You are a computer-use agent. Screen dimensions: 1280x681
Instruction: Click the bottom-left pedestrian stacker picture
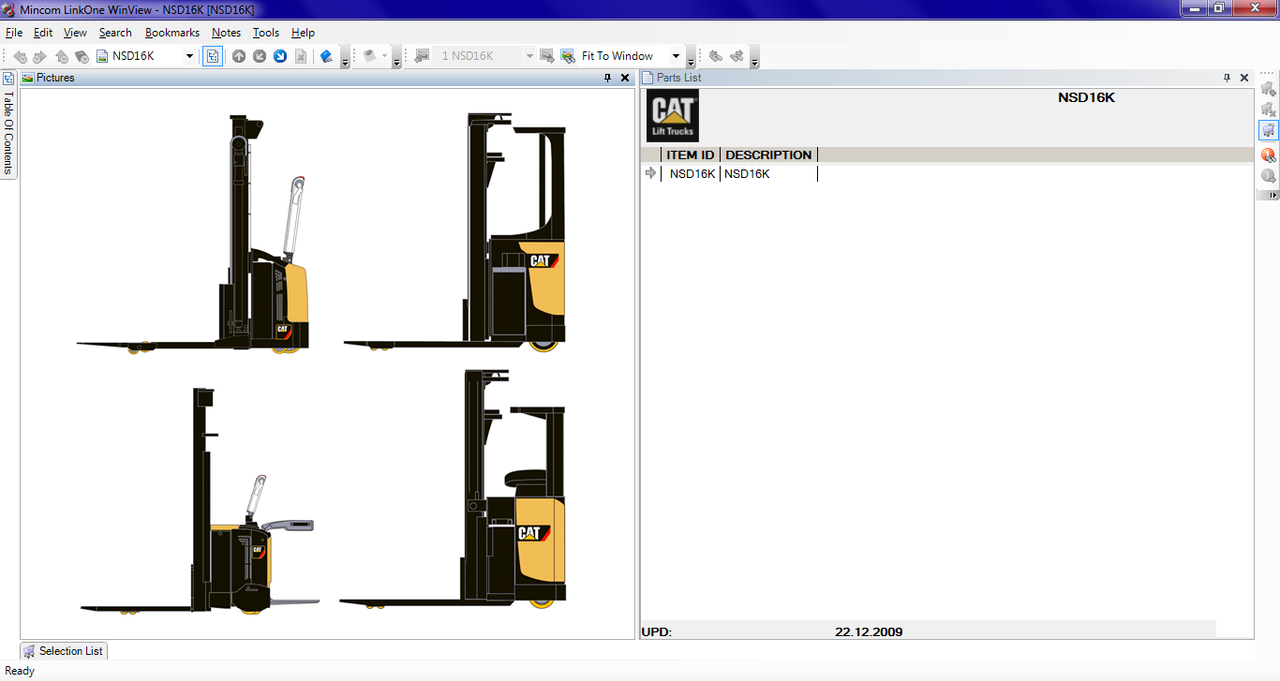point(200,500)
